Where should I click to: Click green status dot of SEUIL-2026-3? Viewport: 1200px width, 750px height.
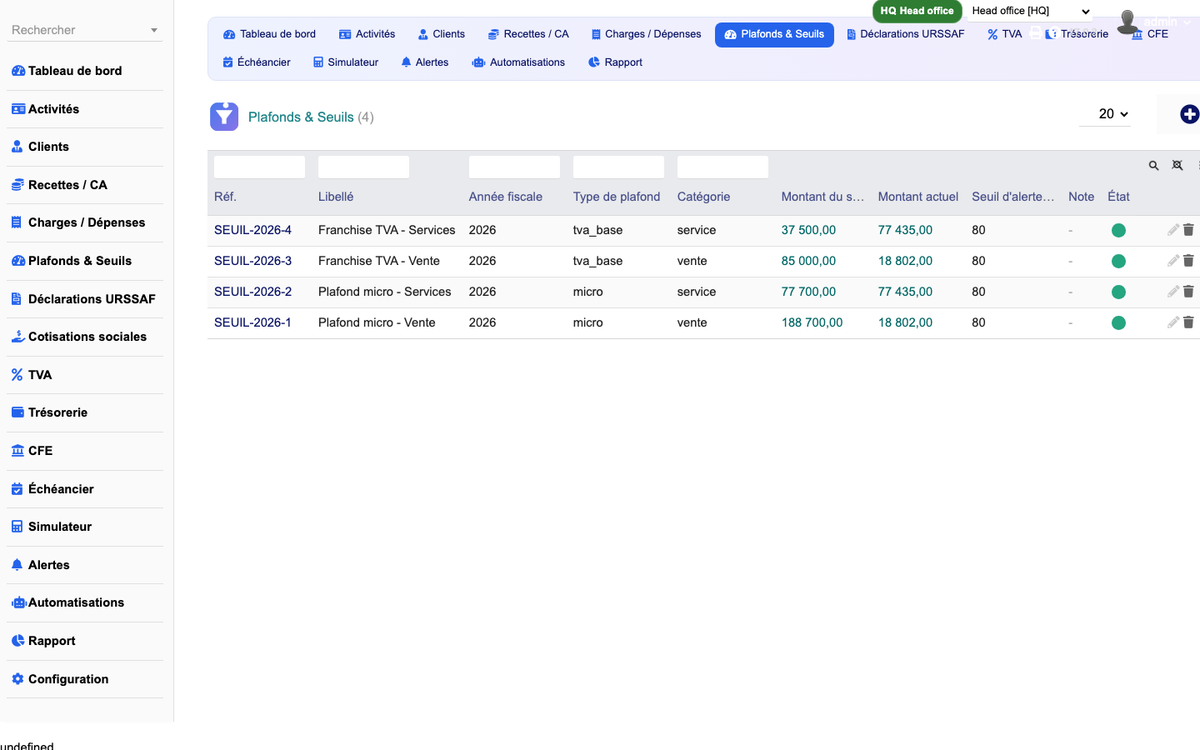[x=1118, y=261]
